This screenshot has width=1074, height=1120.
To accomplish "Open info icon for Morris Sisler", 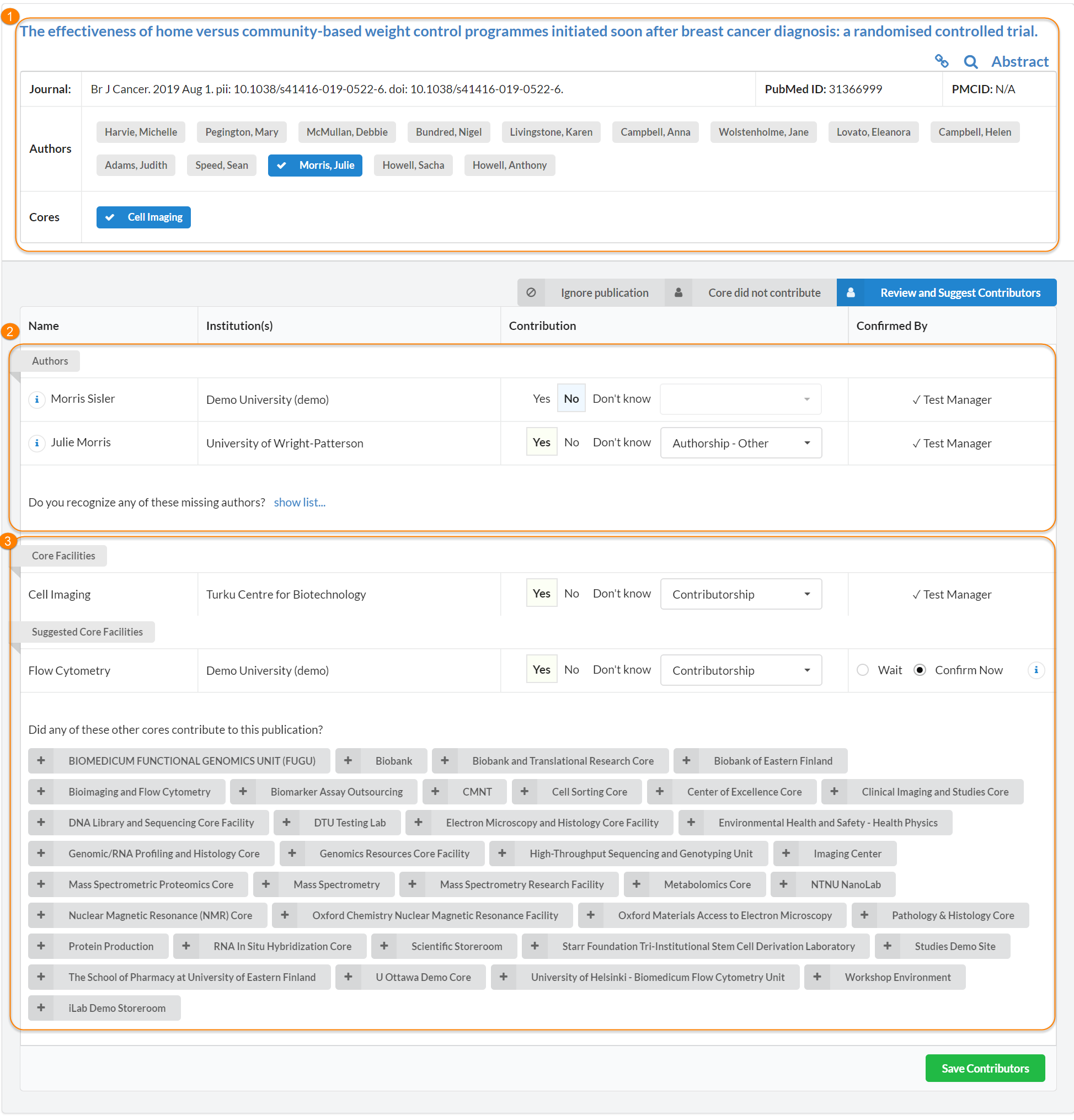I will click(x=37, y=399).
